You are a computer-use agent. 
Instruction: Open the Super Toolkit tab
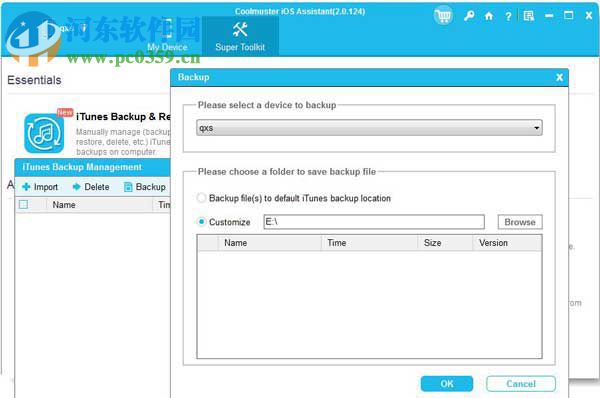coord(240,36)
